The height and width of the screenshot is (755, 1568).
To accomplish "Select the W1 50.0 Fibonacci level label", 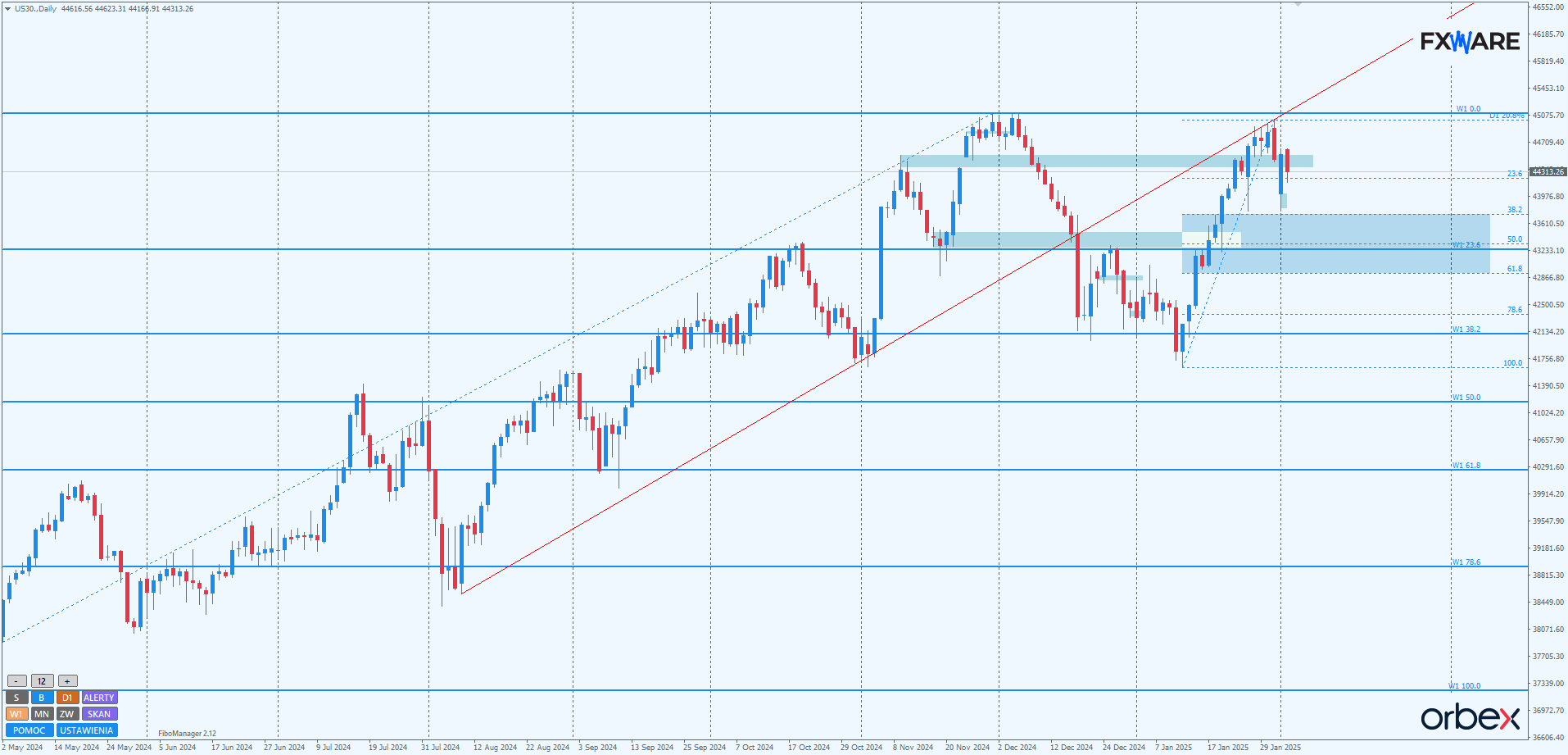I will coord(1466,398).
